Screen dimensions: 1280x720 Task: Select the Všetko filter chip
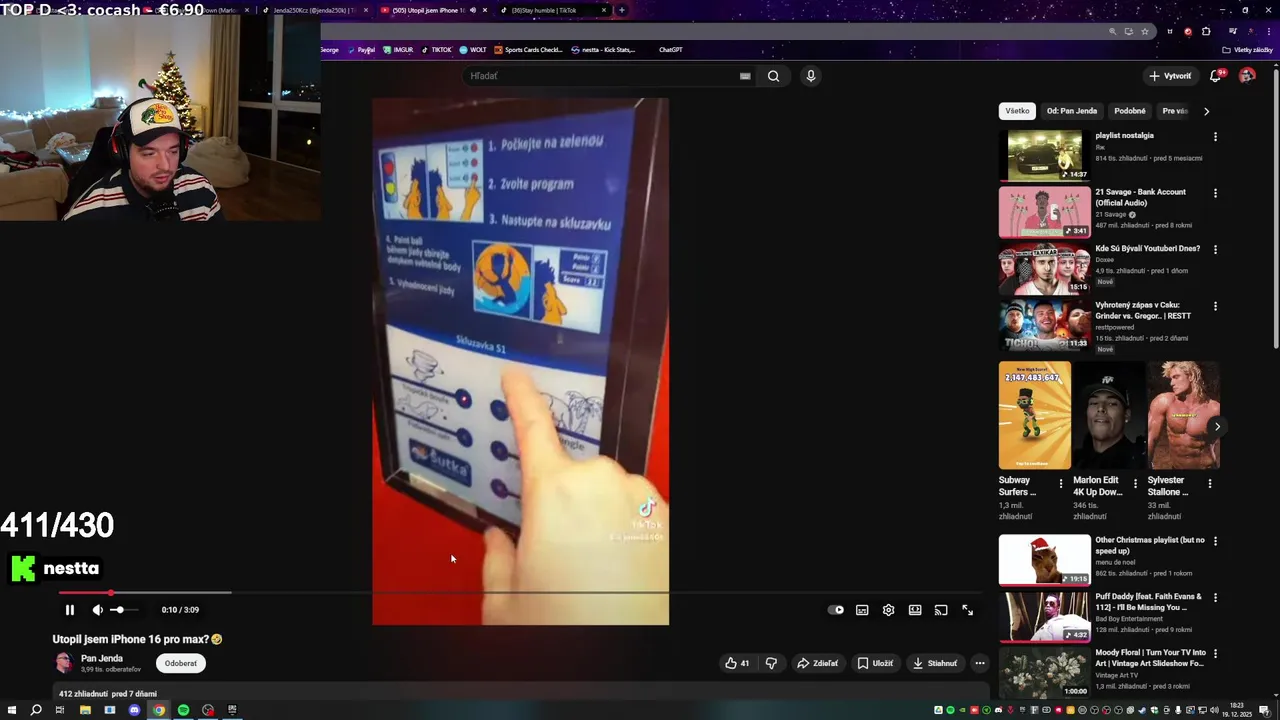click(1017, 111)
